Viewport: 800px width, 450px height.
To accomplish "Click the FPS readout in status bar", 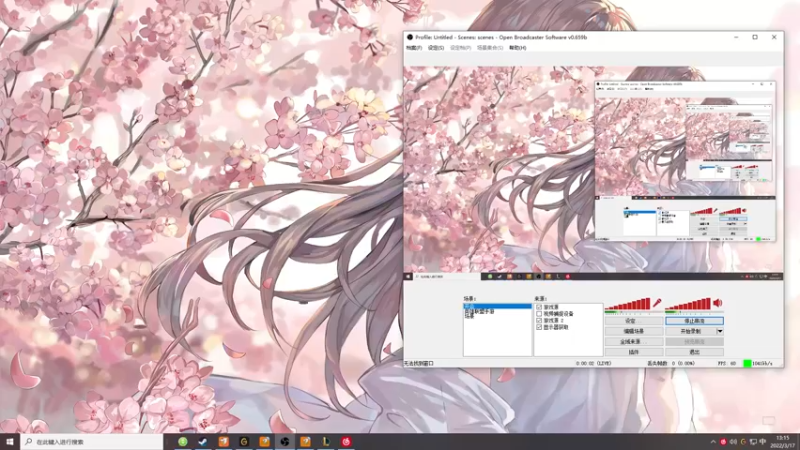I will (727, 363).
